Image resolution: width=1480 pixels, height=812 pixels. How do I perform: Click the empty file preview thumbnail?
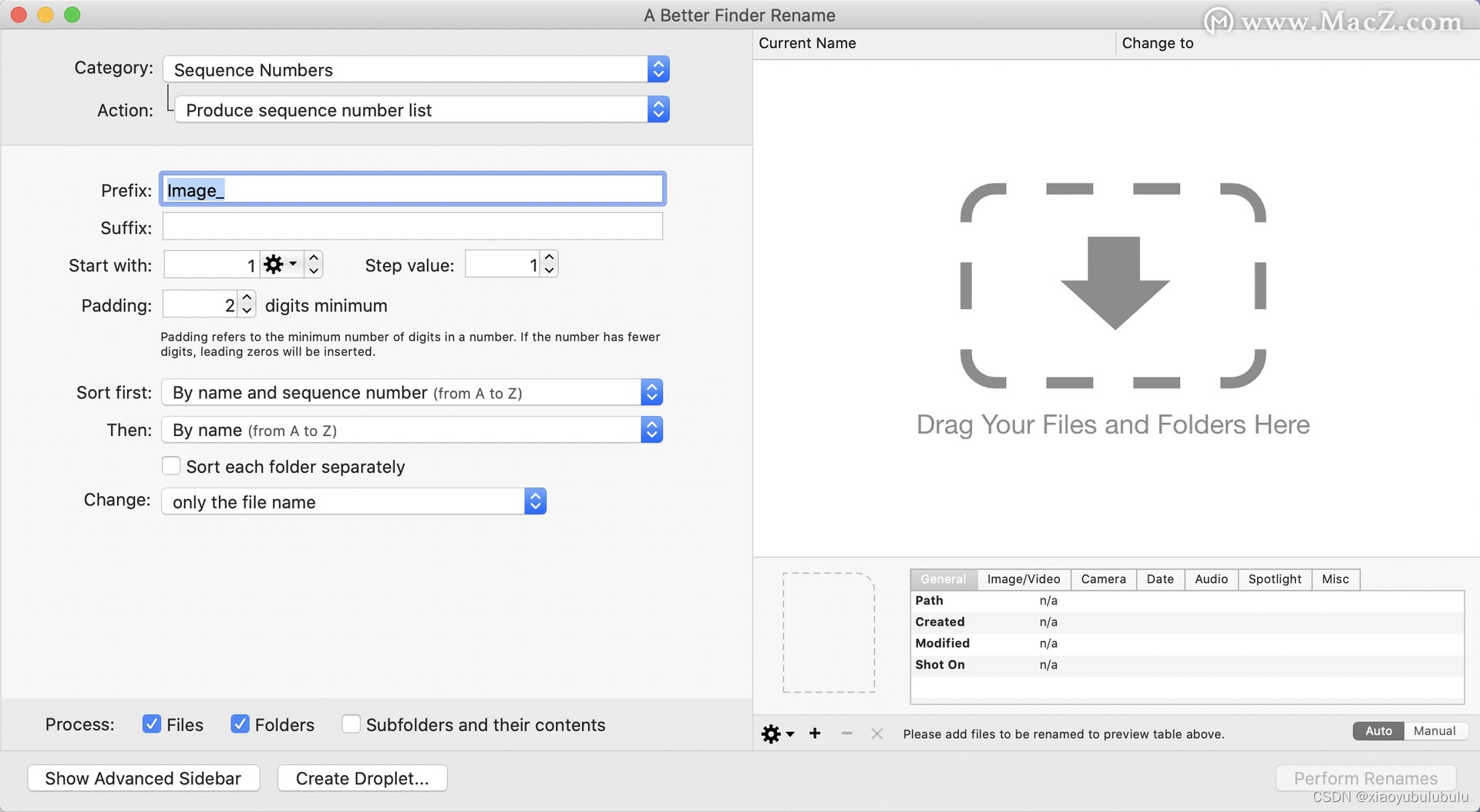(829, 632)
